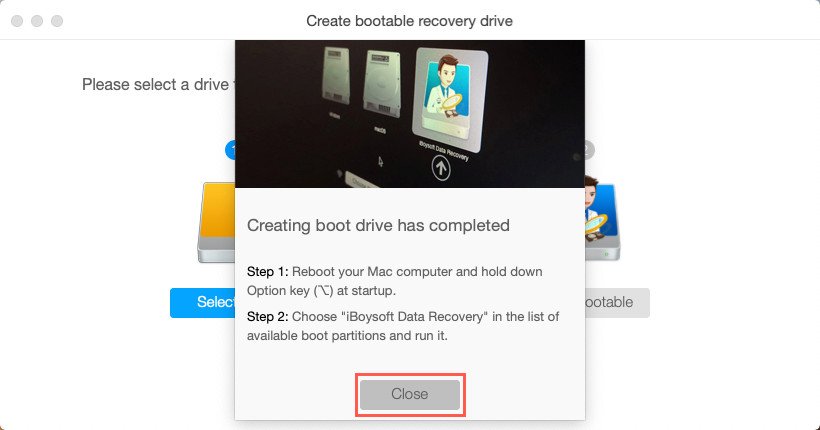This screenshot has width=820, height=430.
Task: Click the leftmost gray hard drive icon in the photo
Action: coord(337,76)
